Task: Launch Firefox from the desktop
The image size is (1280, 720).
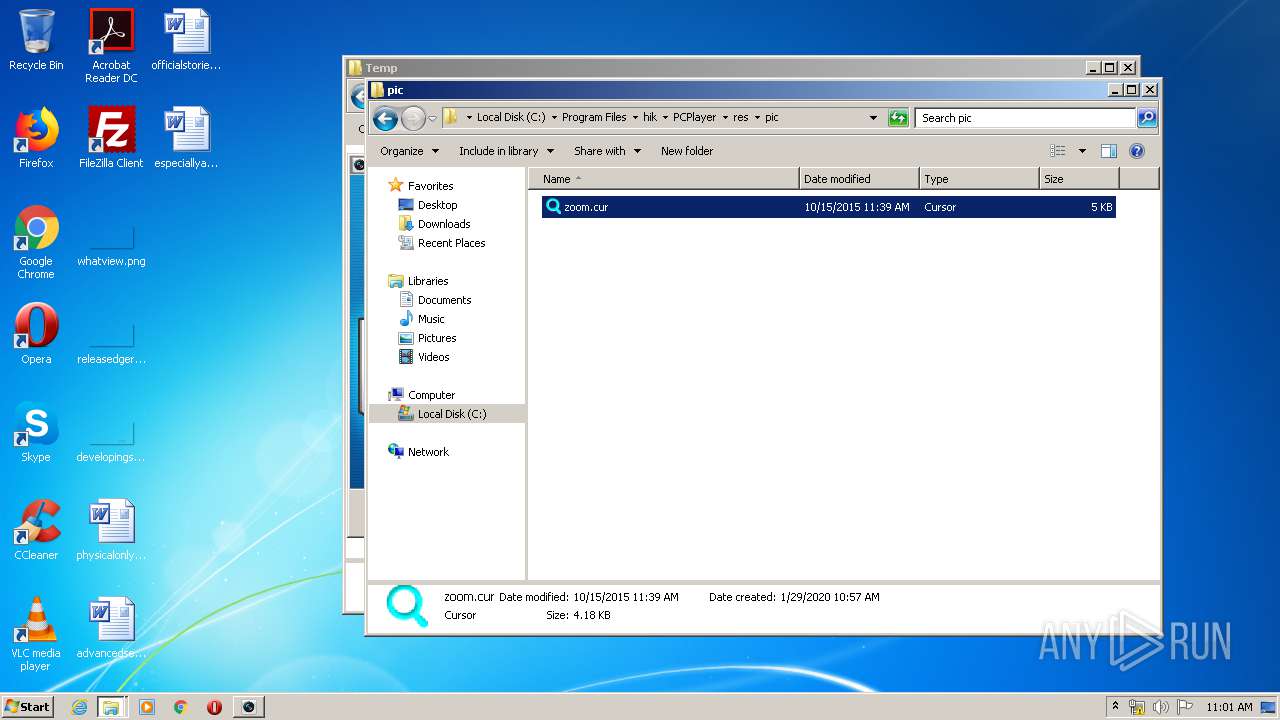Action: (x=36, y=138)
